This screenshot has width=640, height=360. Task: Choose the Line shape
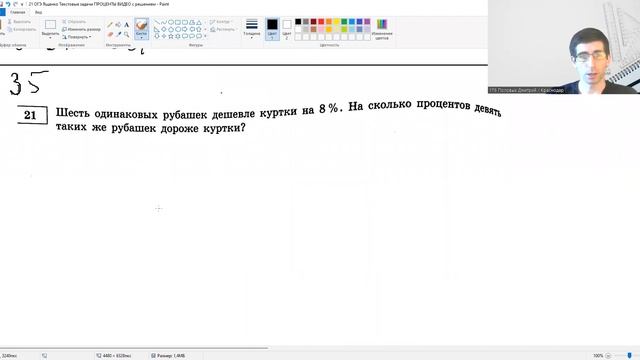coord(157,22)
